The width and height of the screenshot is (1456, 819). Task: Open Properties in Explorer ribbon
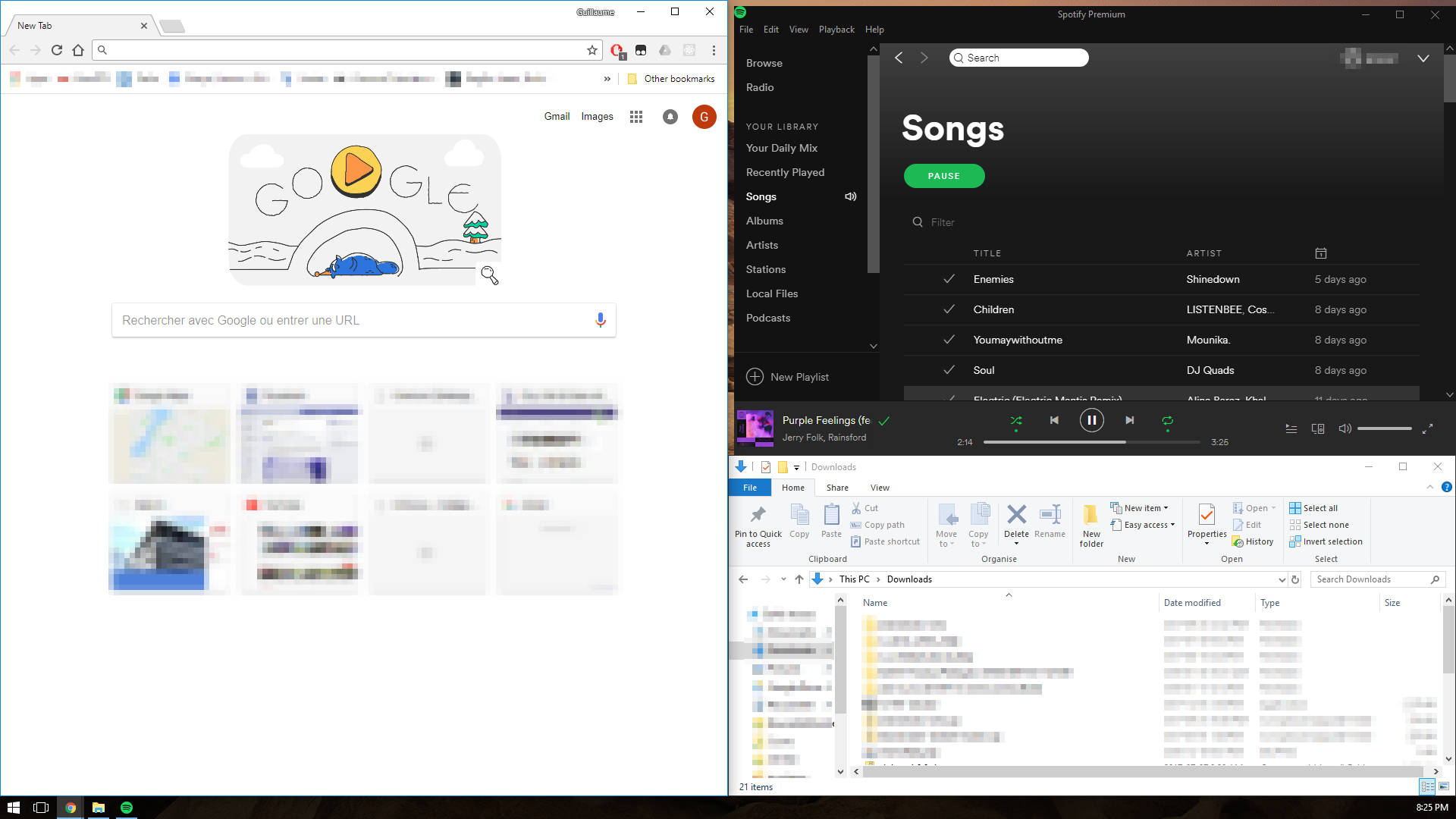coord(1207,523)
